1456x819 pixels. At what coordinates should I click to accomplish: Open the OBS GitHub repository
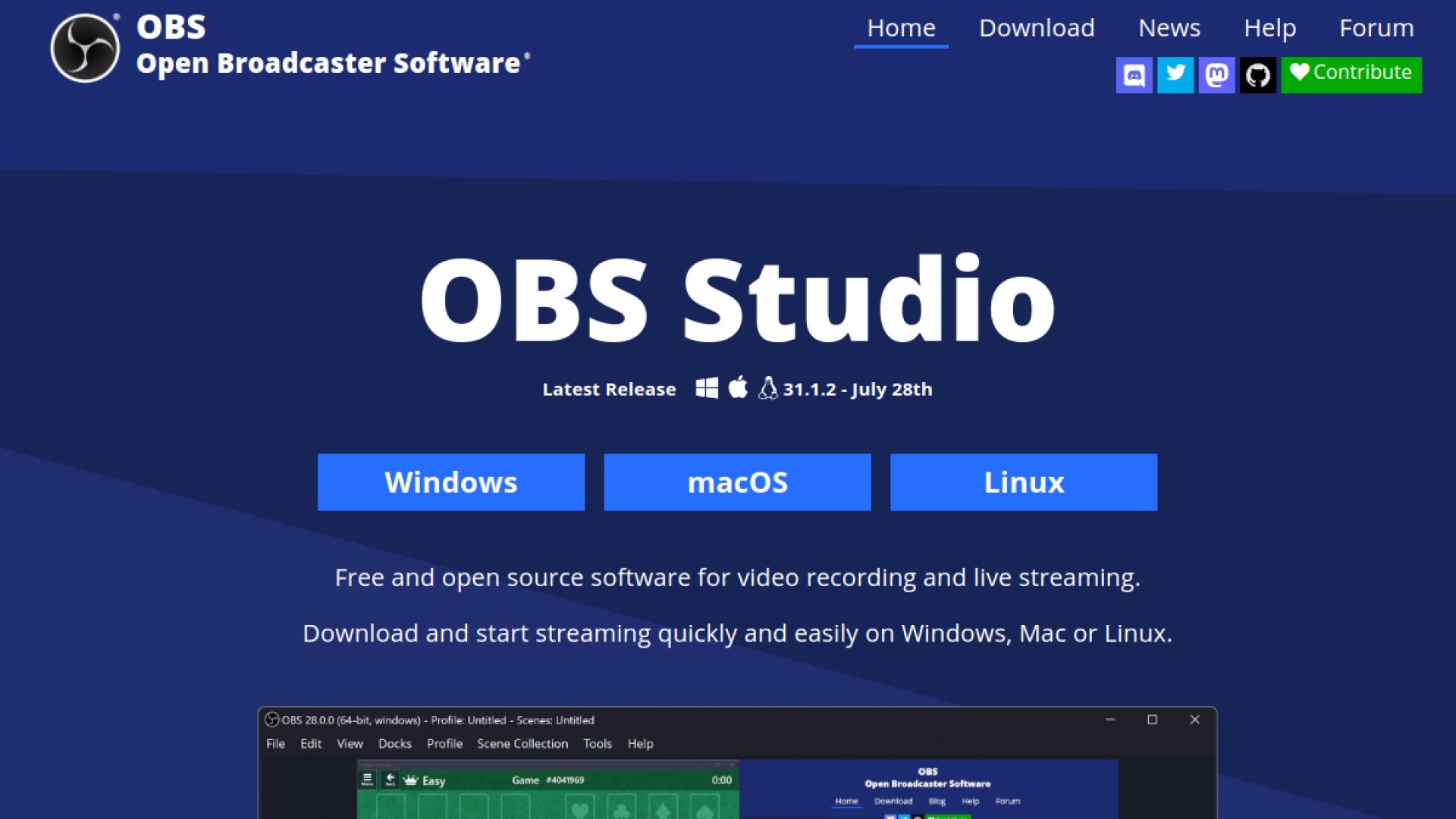[x=1258, y=74]
